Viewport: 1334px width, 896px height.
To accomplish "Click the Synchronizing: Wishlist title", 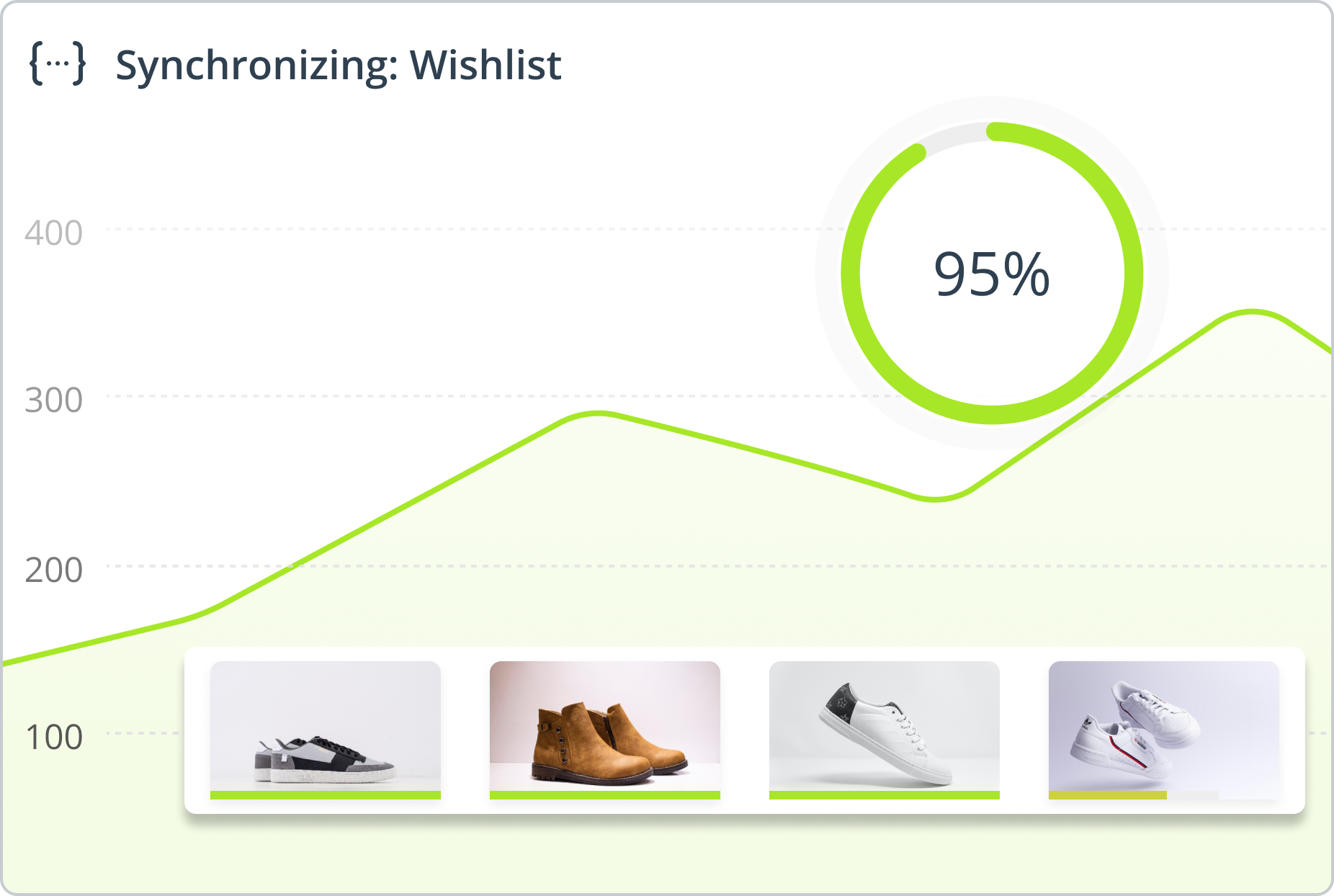I will 339,66.
